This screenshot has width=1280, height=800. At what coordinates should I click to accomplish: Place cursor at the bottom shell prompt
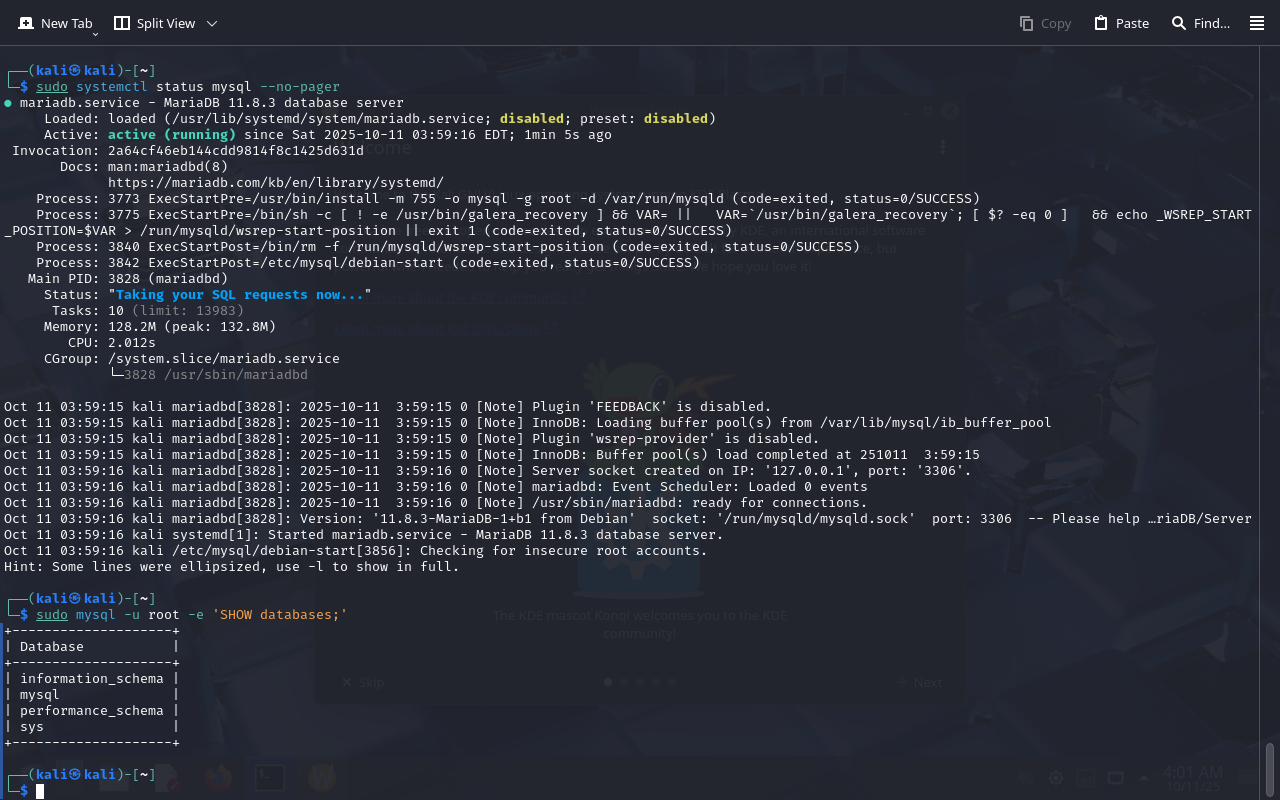[41, 791]
